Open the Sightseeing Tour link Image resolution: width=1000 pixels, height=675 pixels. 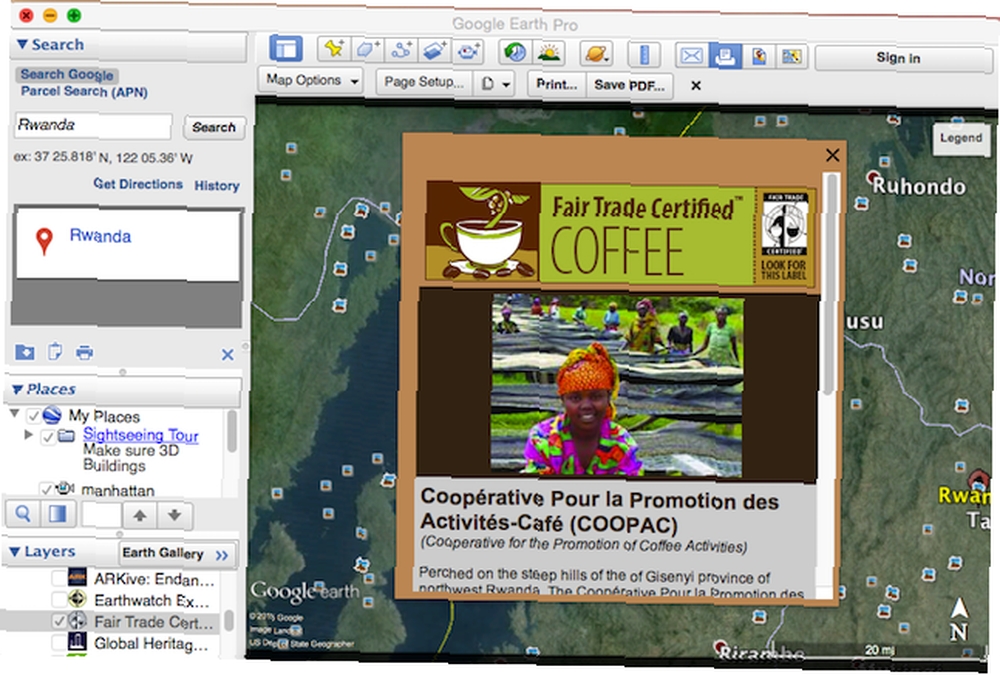140,435
